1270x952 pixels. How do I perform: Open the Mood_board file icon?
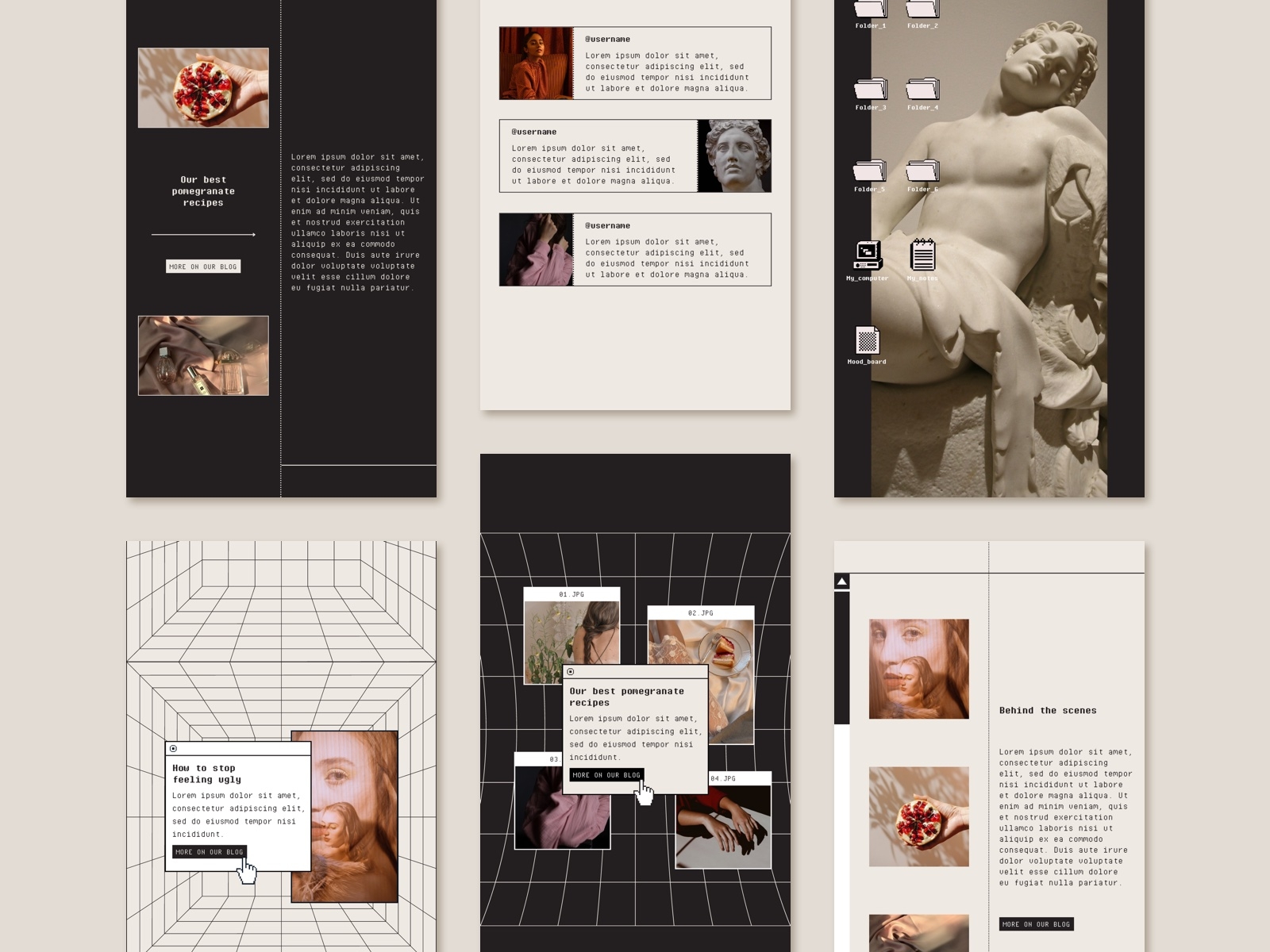(x=868, y=340)
